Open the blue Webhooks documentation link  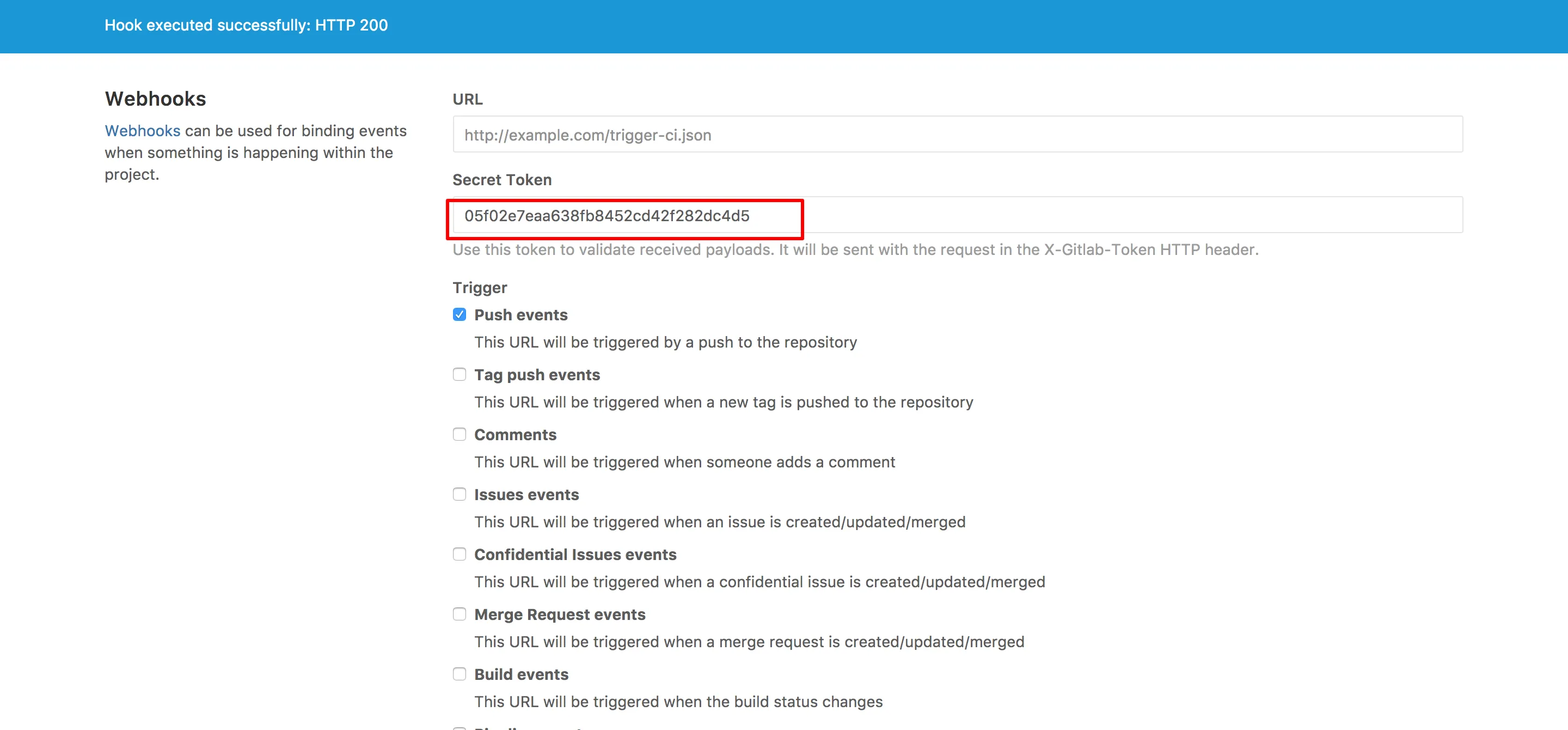tap(143, 131)
